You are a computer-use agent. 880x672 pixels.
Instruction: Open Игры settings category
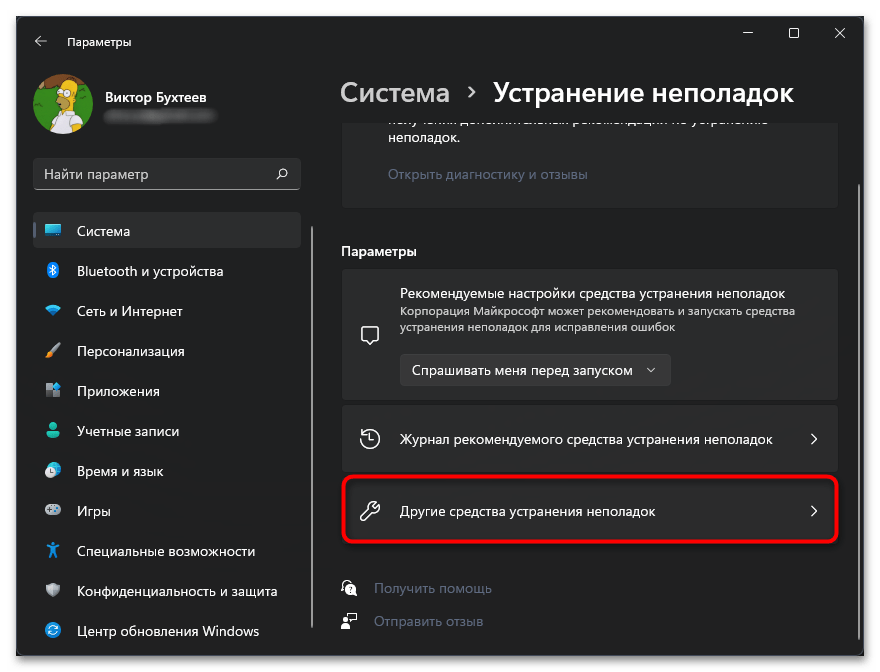pos(94,511)
